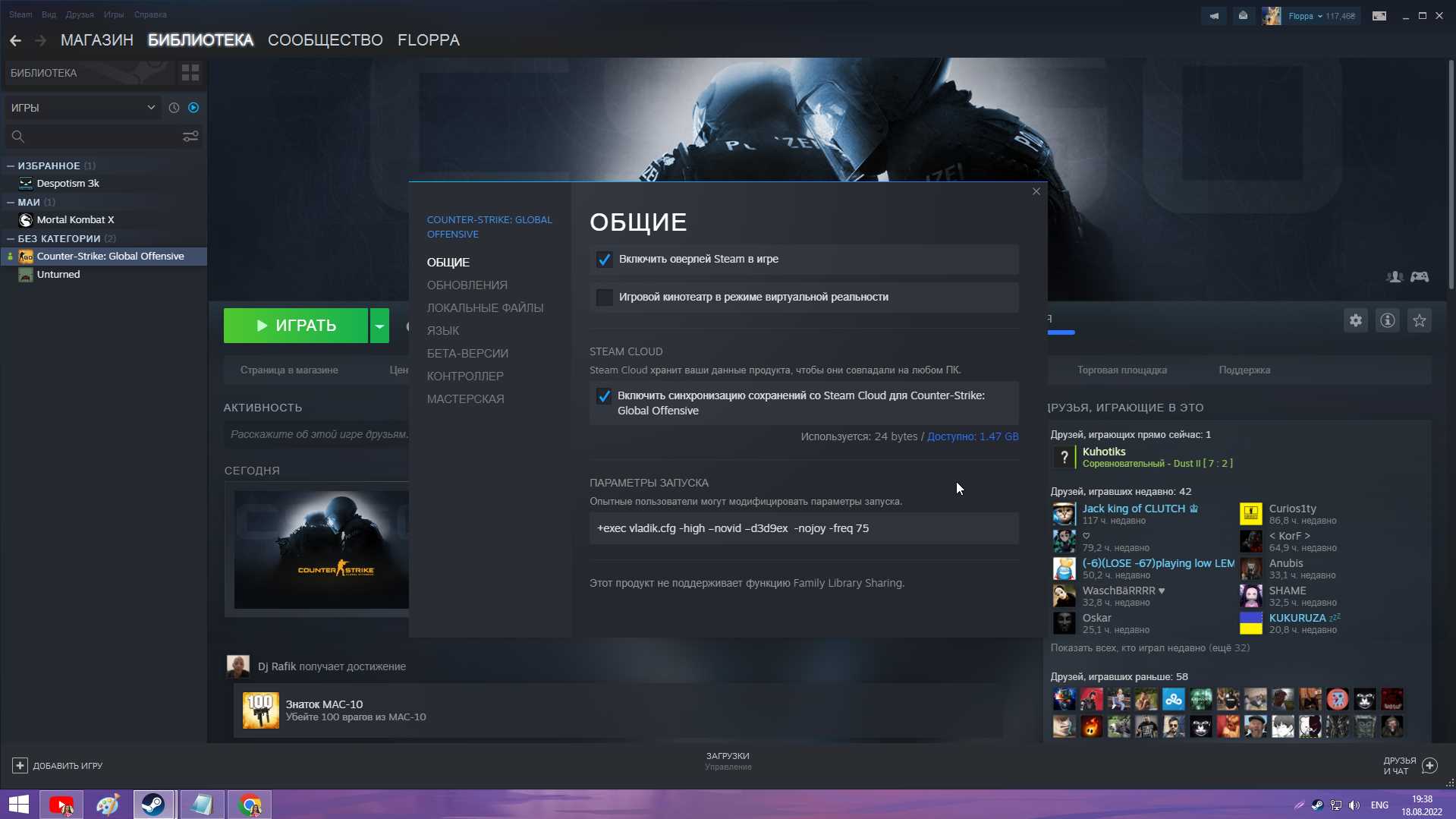Show recent games clock filter
This screenshot has width=1456, height=819.
pyautogui.click(x=174, y=108)
